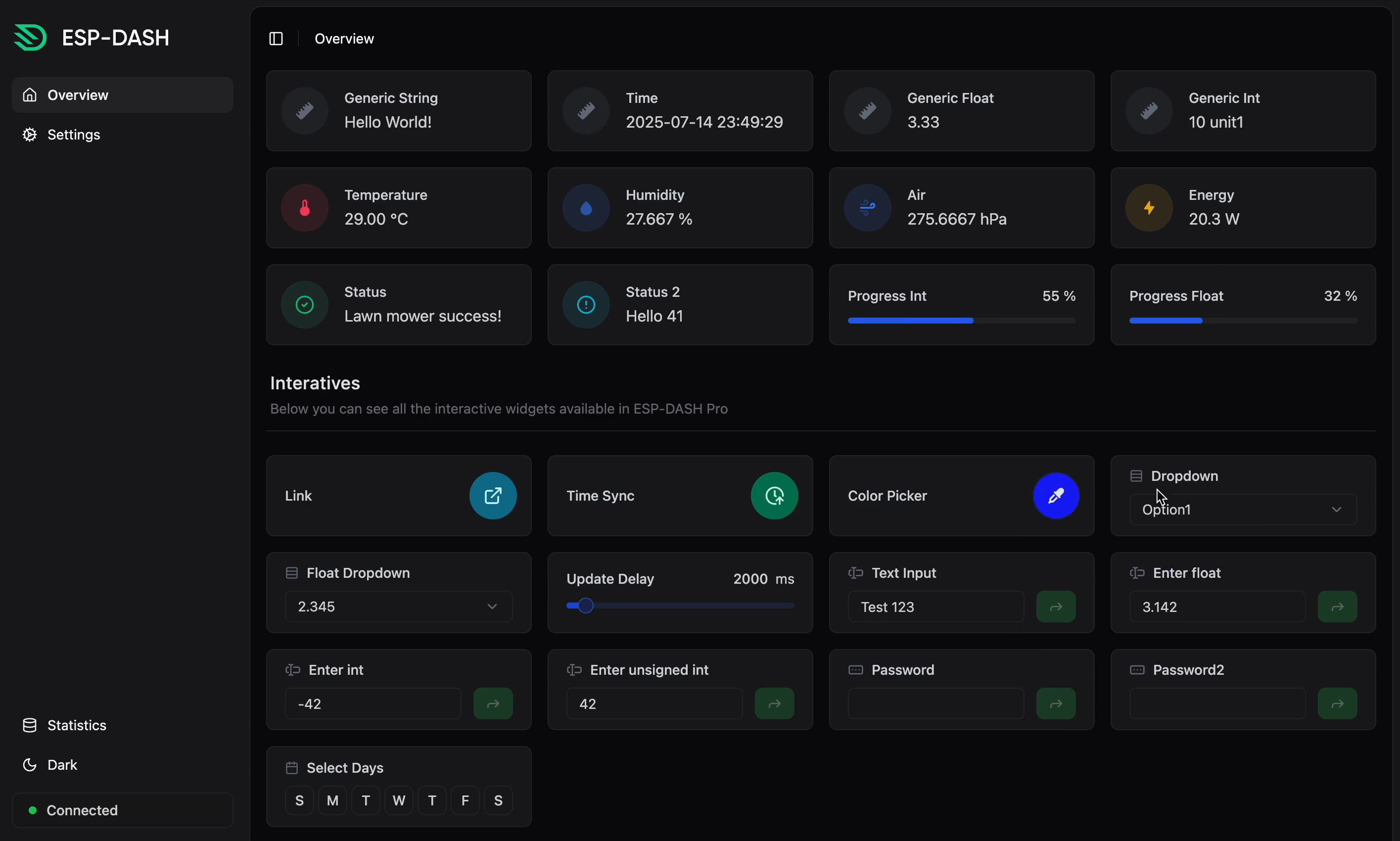The image size is (1400, 841).
Task: Click the Time Sync clock icon
Action: tap(774, 495)
